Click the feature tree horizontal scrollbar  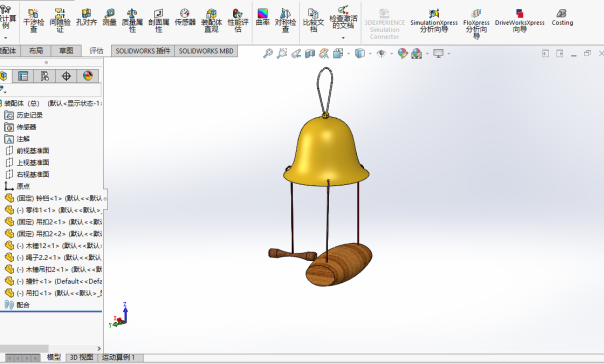point(24,349)
